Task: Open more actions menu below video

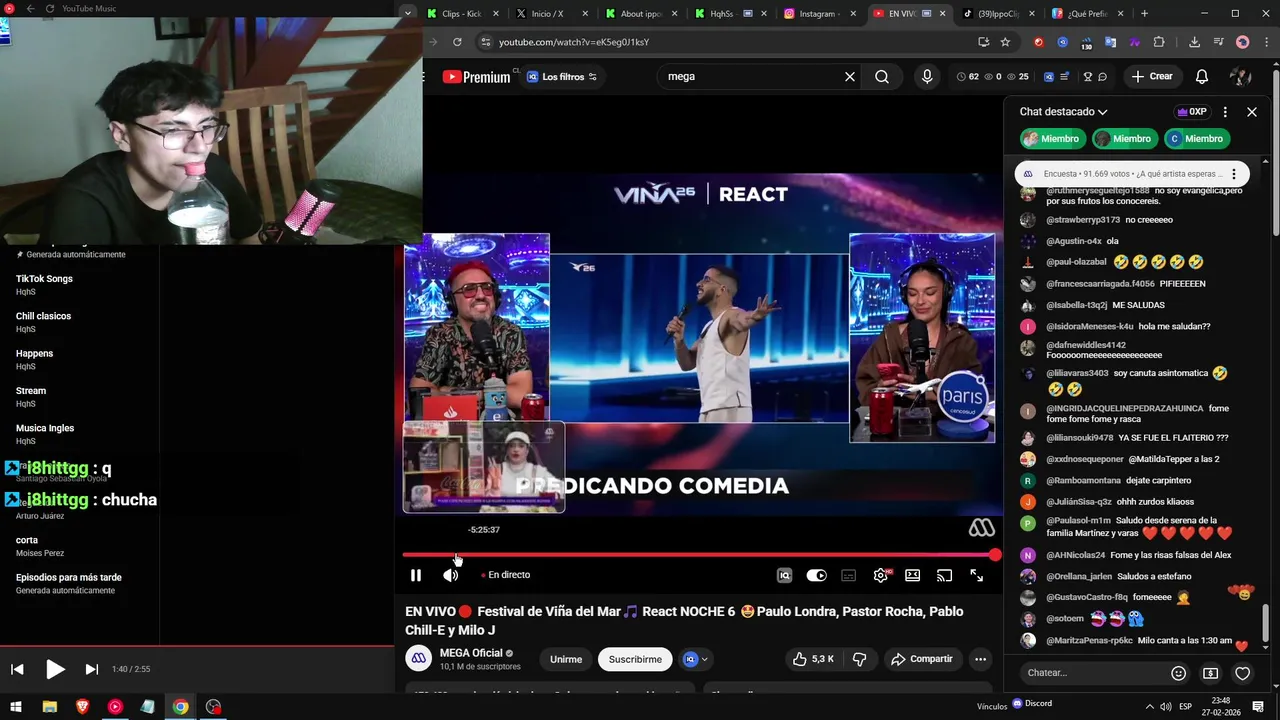Action: pos(981,659)
